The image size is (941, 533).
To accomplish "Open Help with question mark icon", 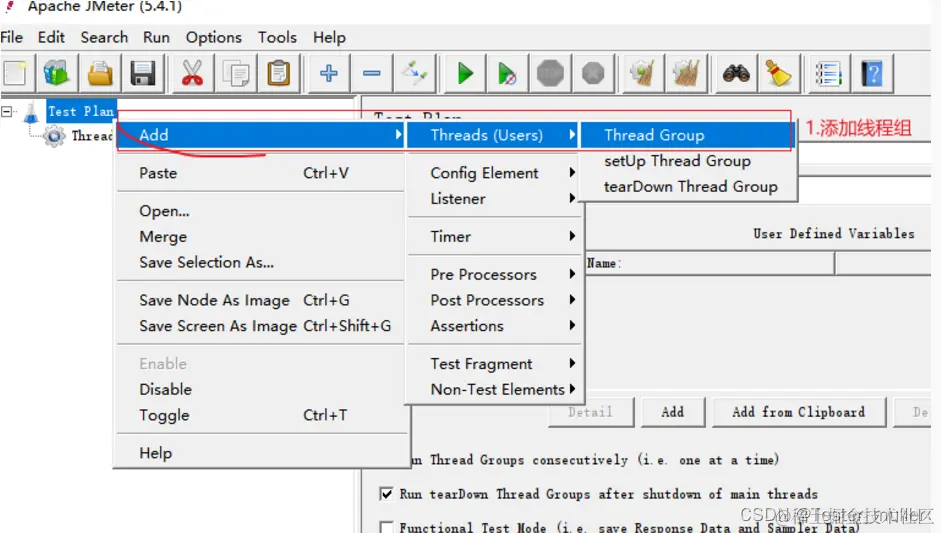I will [x=872, y=73].
